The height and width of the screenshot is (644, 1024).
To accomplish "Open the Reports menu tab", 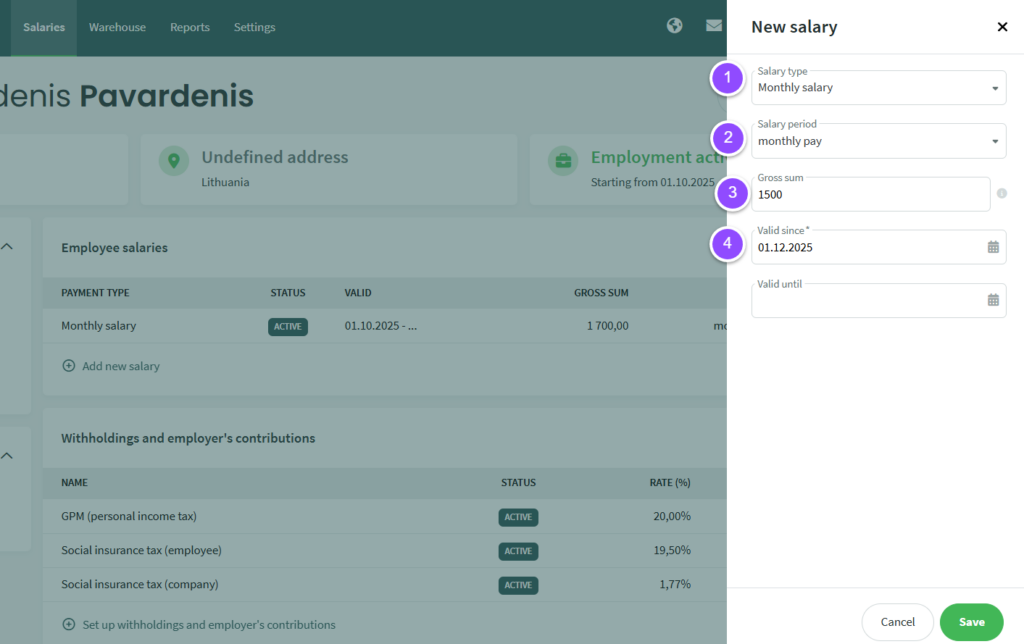I will tap(190, 27).
